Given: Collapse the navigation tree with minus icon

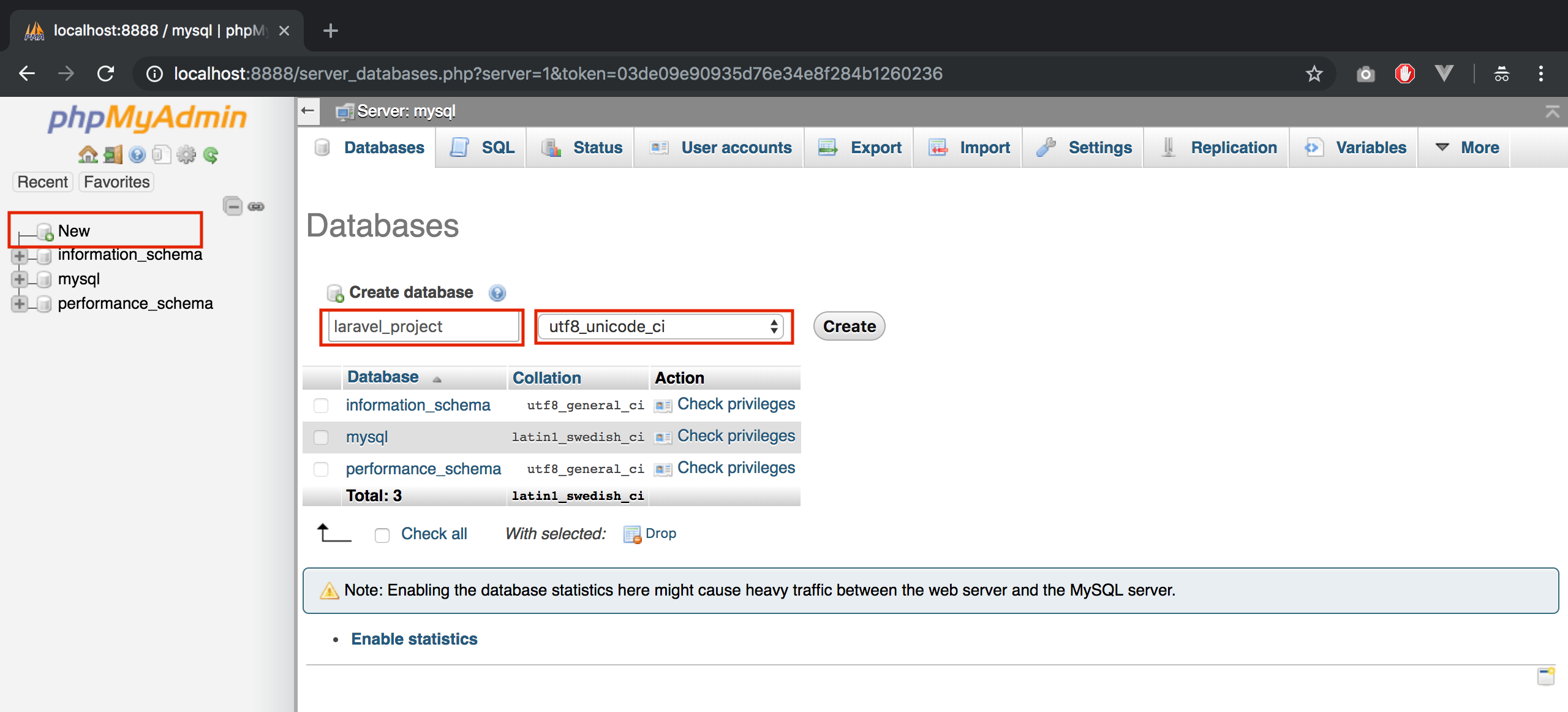Looking at the screenshot, I should coord(233,206).
